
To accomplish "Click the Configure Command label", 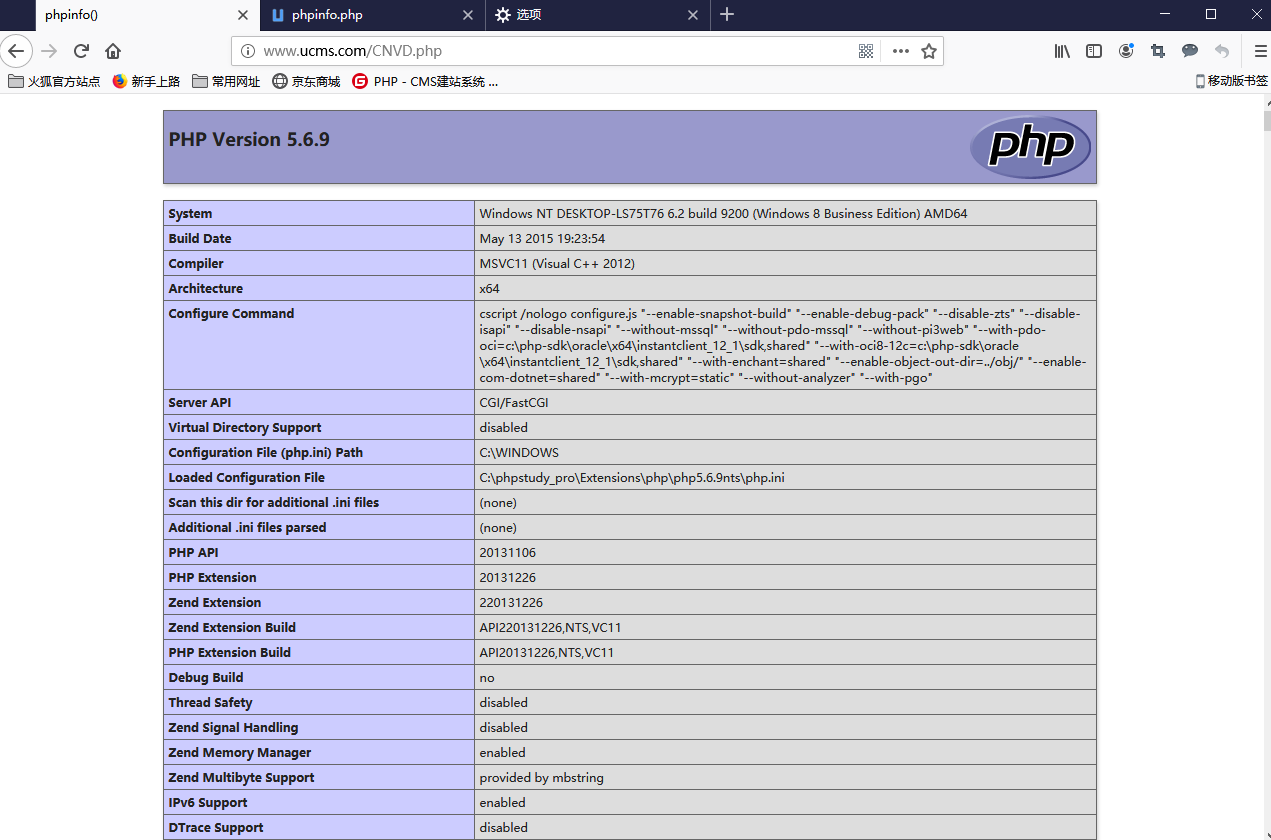I will pos(231,313).
